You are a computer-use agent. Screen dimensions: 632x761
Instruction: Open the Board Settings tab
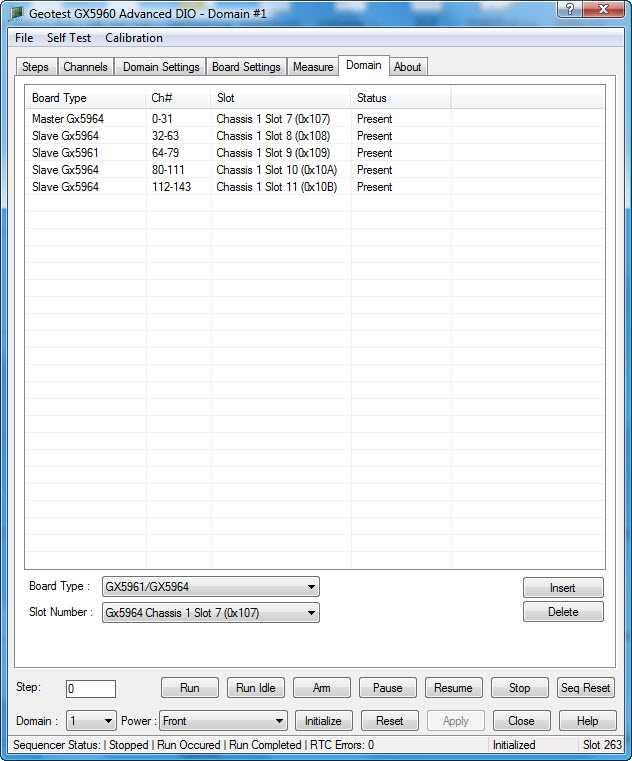pyautogui.click(x=246, y=67)
